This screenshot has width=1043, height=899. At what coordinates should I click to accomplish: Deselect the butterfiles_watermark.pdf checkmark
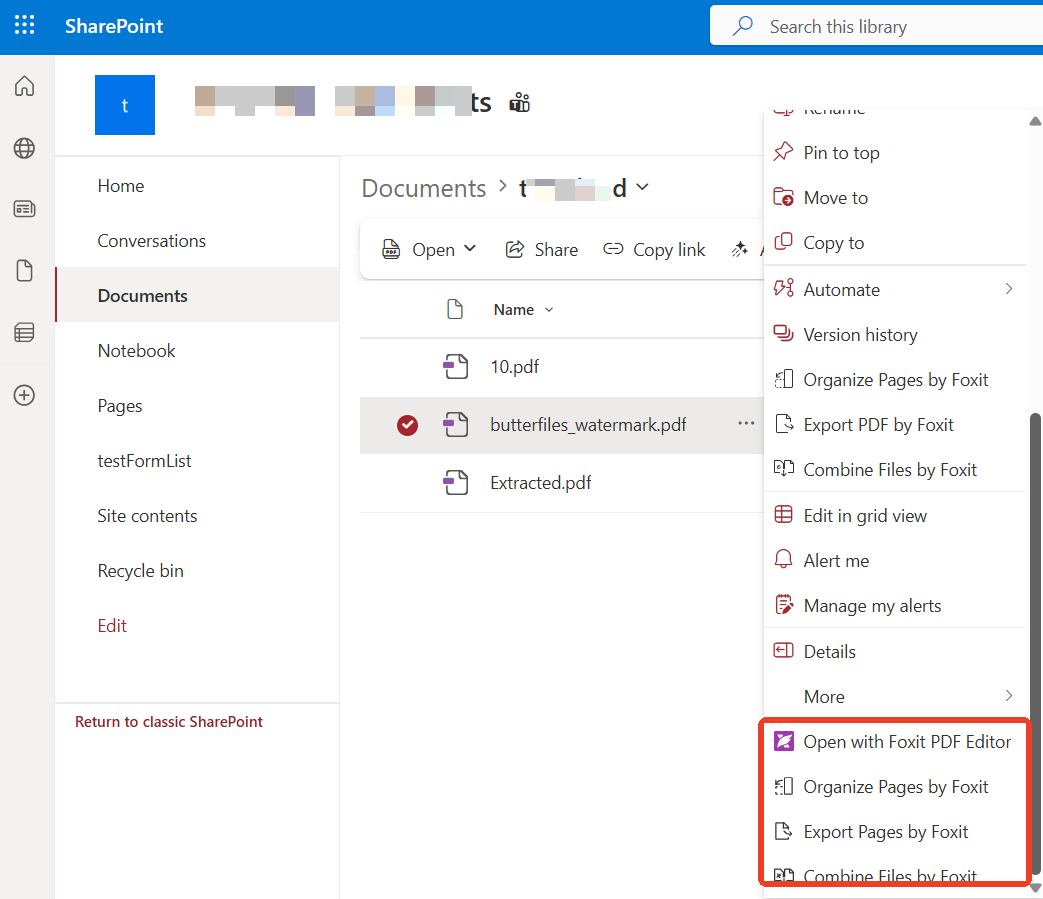(x=407, y=425)
